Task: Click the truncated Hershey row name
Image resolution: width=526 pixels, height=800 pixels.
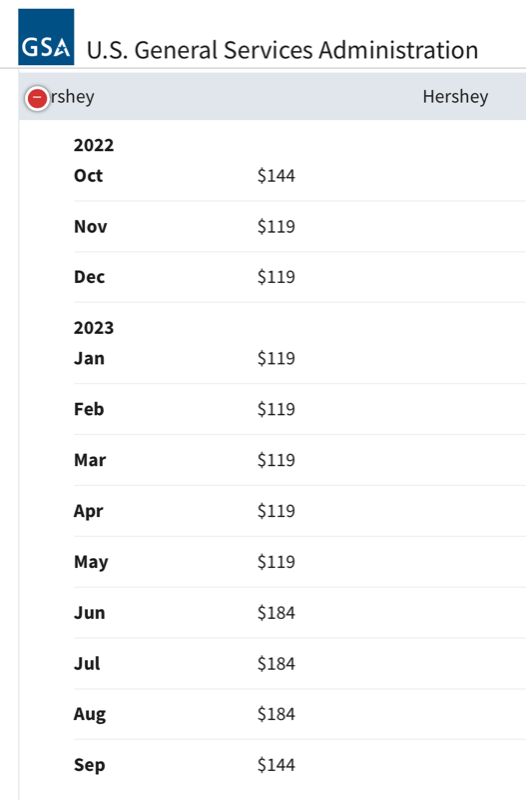Action: coord(72,96)
